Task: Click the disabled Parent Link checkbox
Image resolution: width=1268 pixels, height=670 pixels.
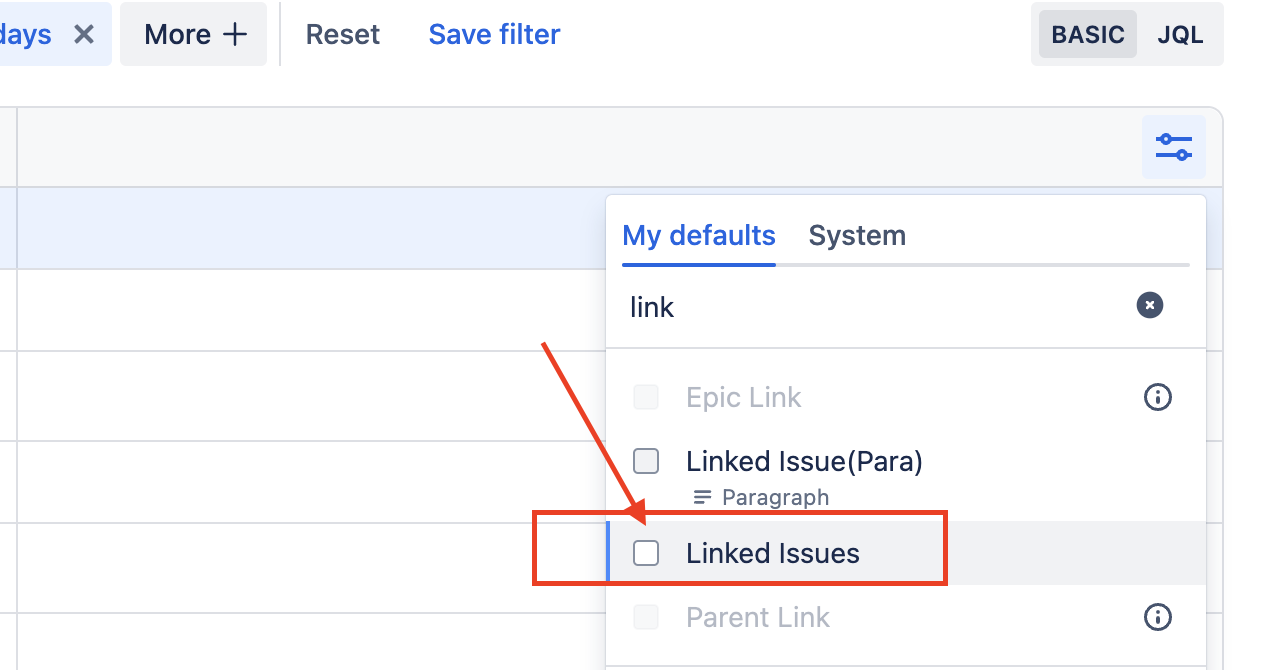Action: [x=646, y=617]
